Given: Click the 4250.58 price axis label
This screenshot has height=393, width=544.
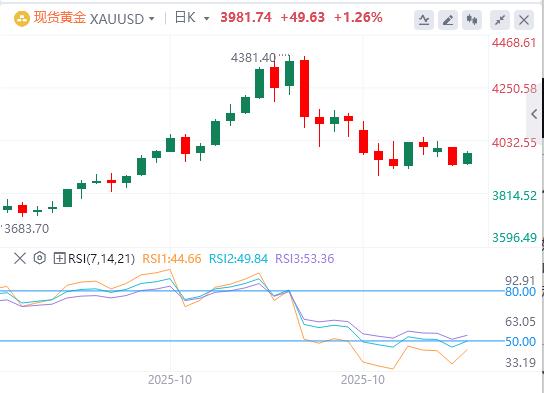Looking at the screenshot, I should click(x=514, y=89).
